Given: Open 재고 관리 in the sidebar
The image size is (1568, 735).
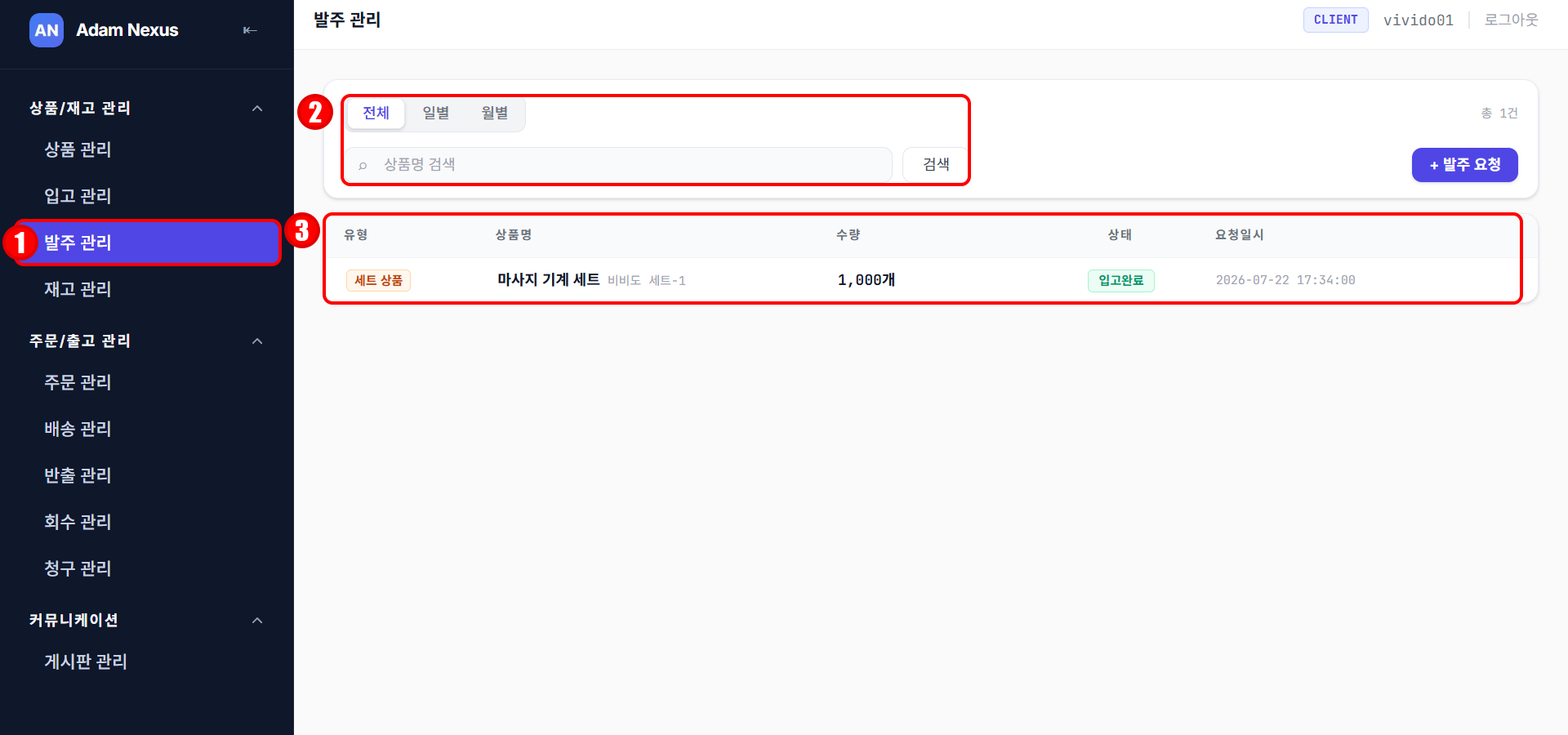Looking at the screenshot, I should click(78, 289).
